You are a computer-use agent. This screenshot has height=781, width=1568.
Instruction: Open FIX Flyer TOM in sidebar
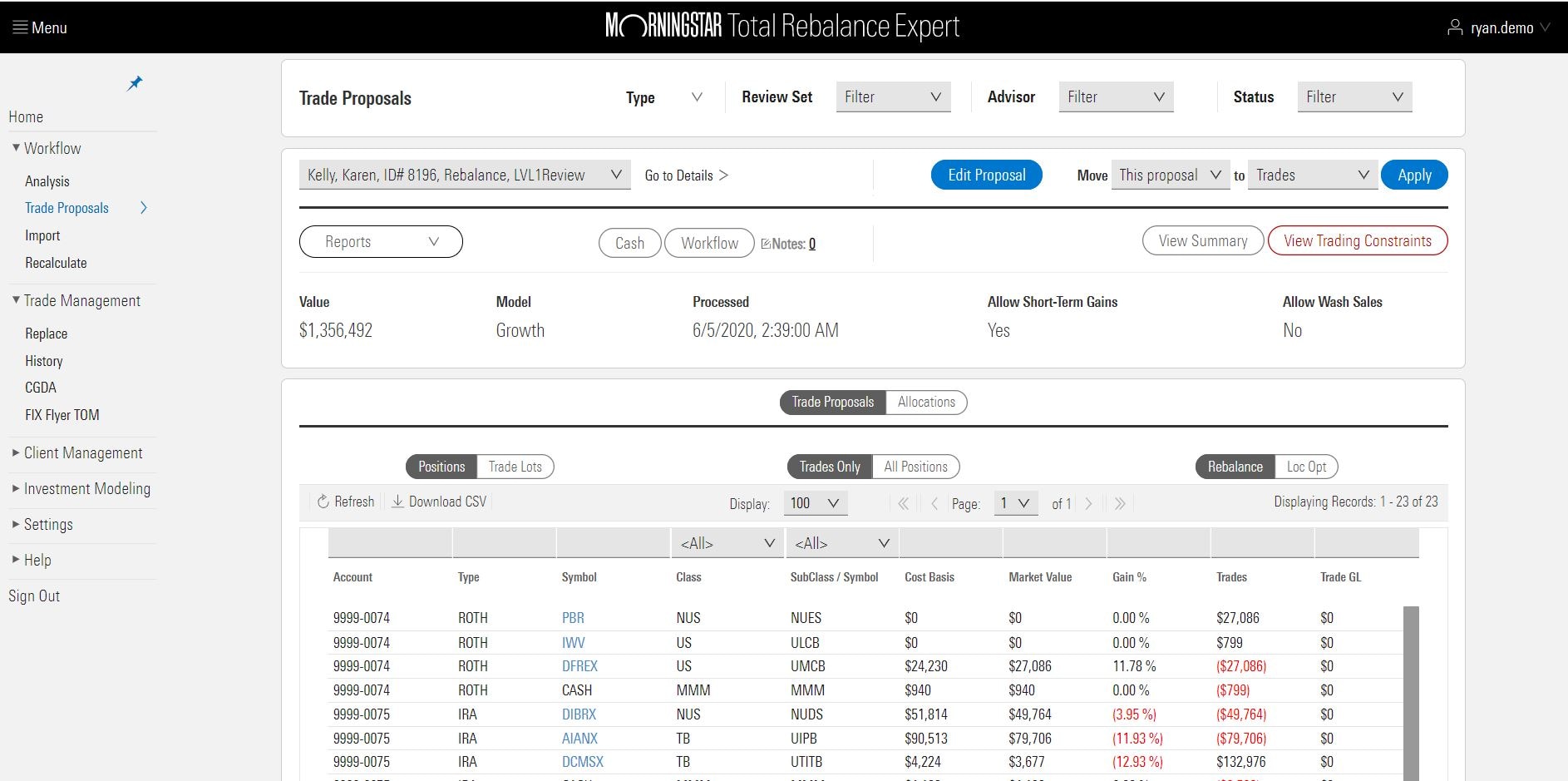[62, 415]
